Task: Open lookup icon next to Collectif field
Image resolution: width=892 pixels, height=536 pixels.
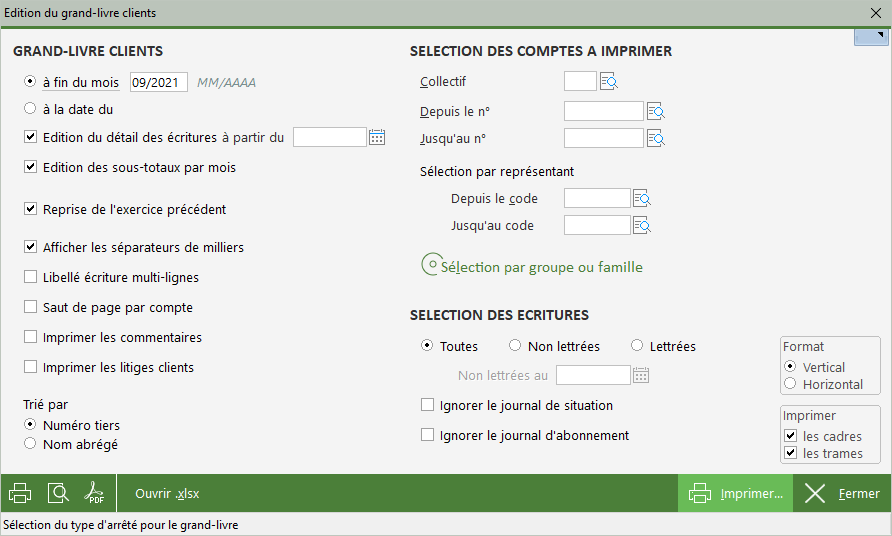Action: click(609, 82)
